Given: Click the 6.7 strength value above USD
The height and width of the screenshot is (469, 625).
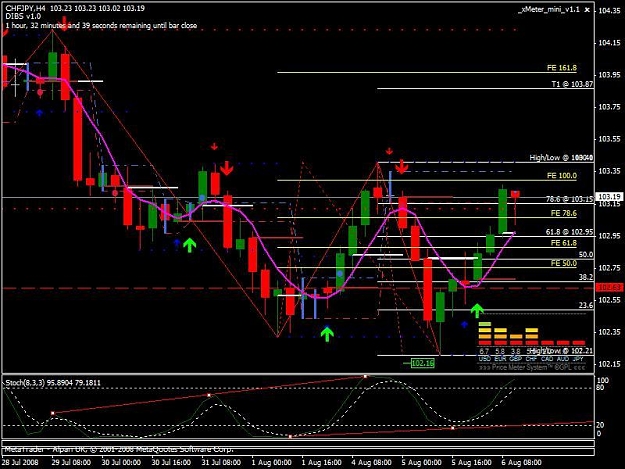Looking at the screenshot, I should [x=484, y=351].
